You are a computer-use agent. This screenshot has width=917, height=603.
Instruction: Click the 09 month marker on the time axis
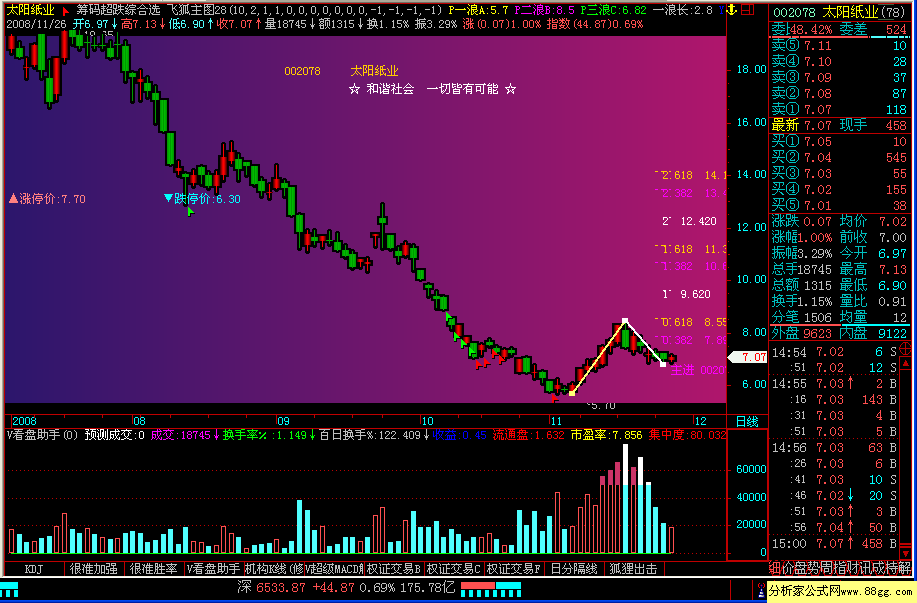pyautogui.click(x=283, y=421)
